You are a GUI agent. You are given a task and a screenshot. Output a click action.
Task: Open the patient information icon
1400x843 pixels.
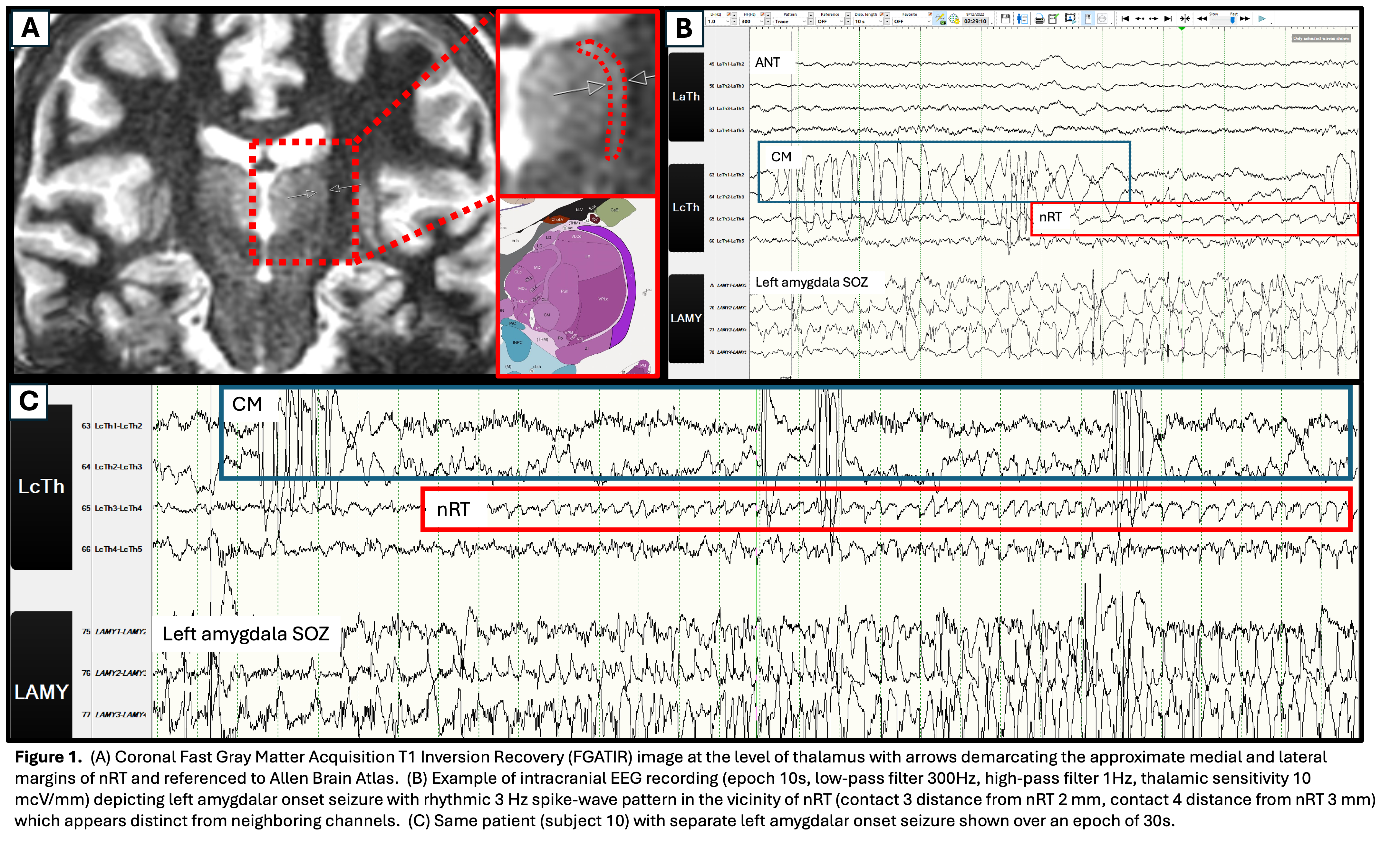point(1023,19)
